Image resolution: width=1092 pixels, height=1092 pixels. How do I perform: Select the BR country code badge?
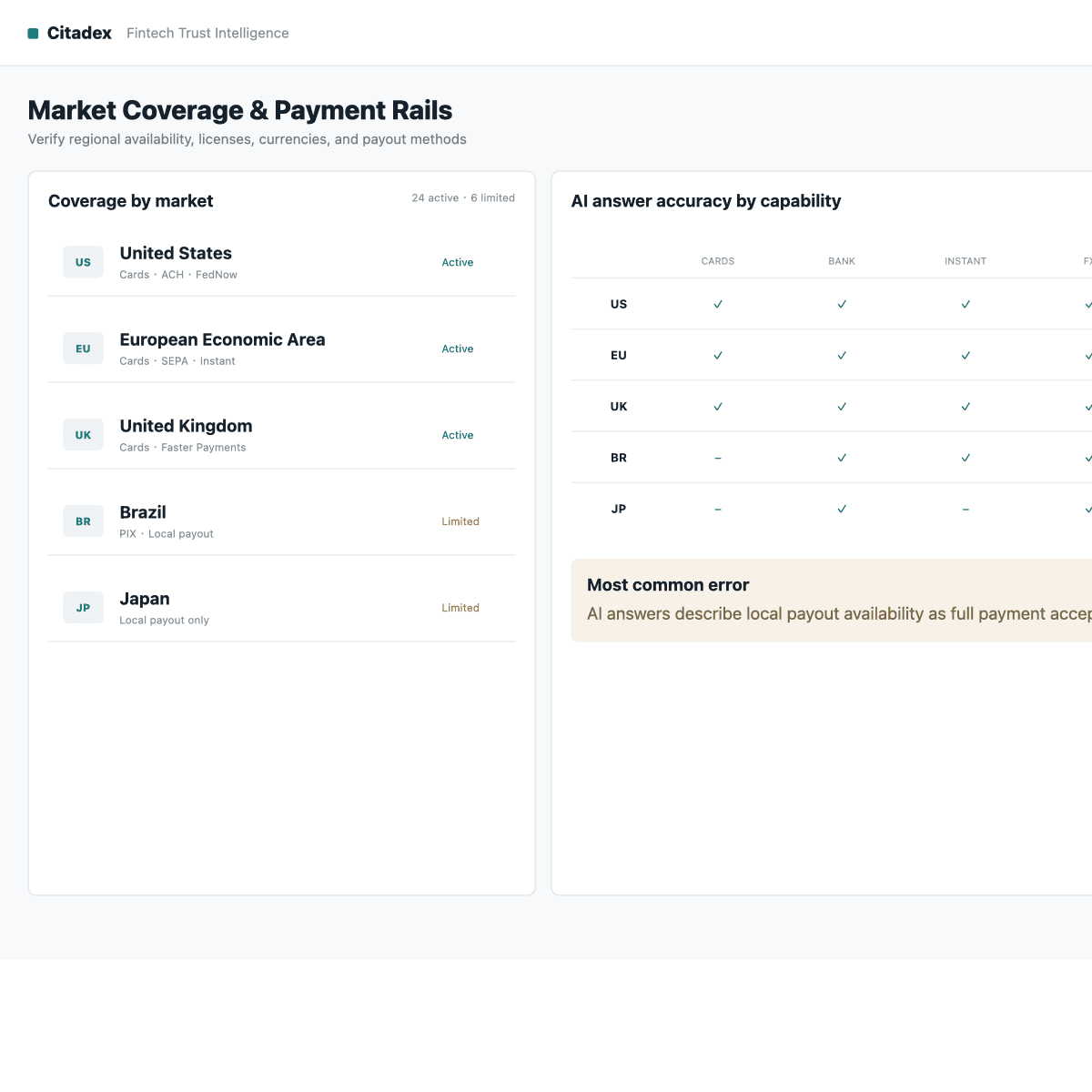point(83,521)
